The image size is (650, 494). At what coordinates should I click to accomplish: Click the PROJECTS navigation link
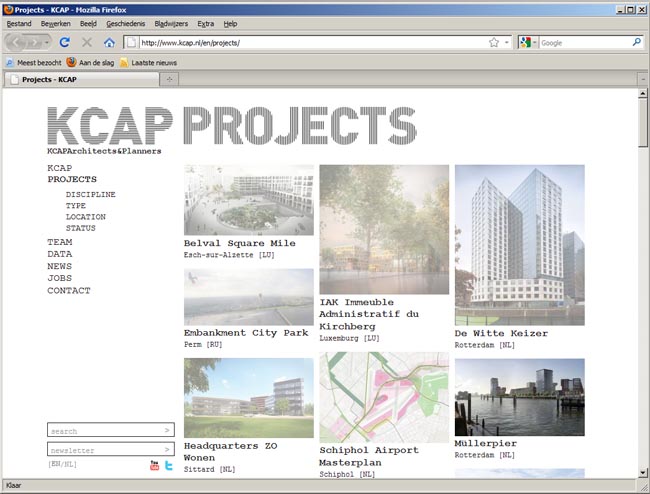[x=72, y=179]
